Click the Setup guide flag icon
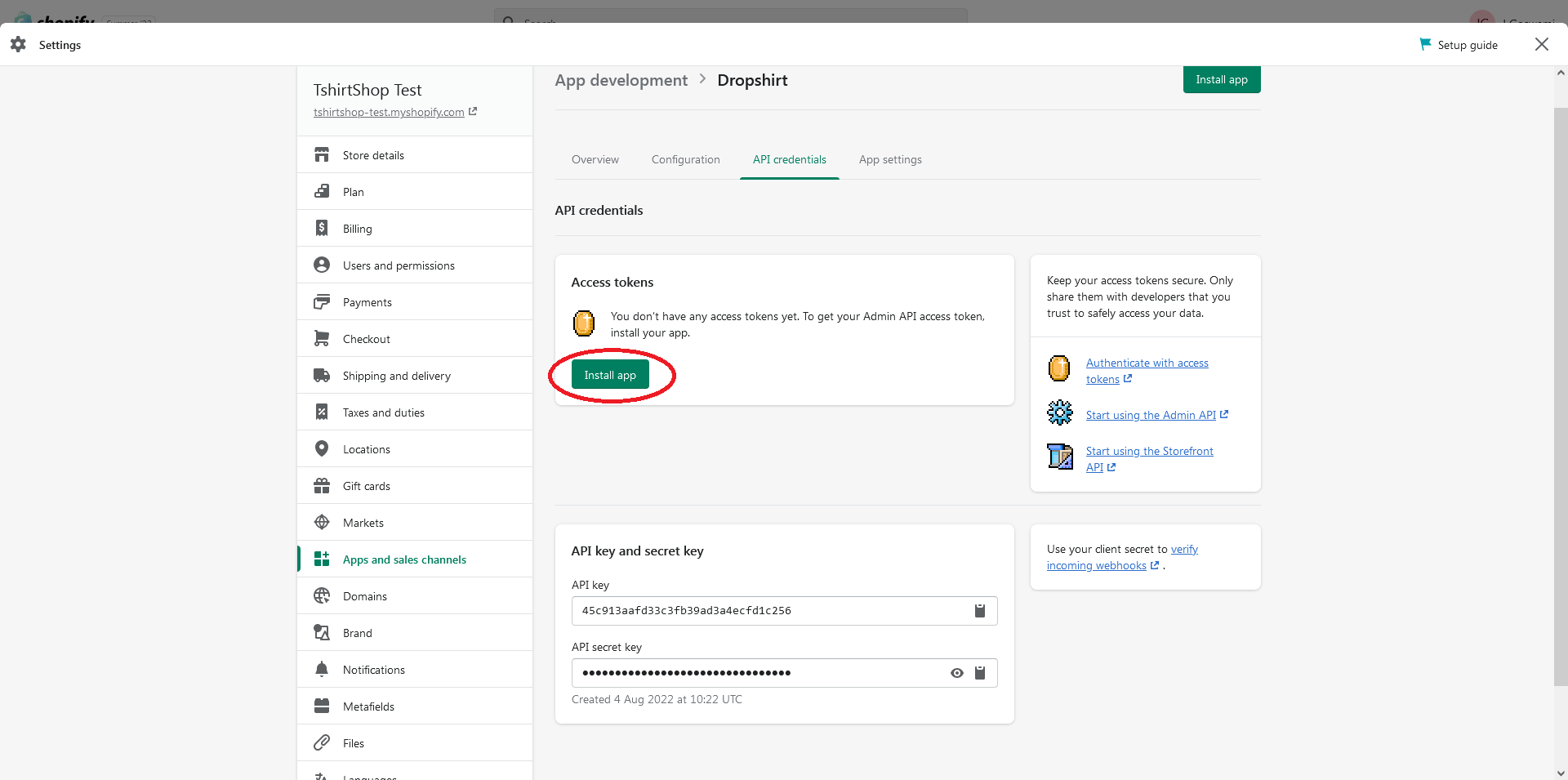The image size is (1568, 780). (x=1425, y=44)
